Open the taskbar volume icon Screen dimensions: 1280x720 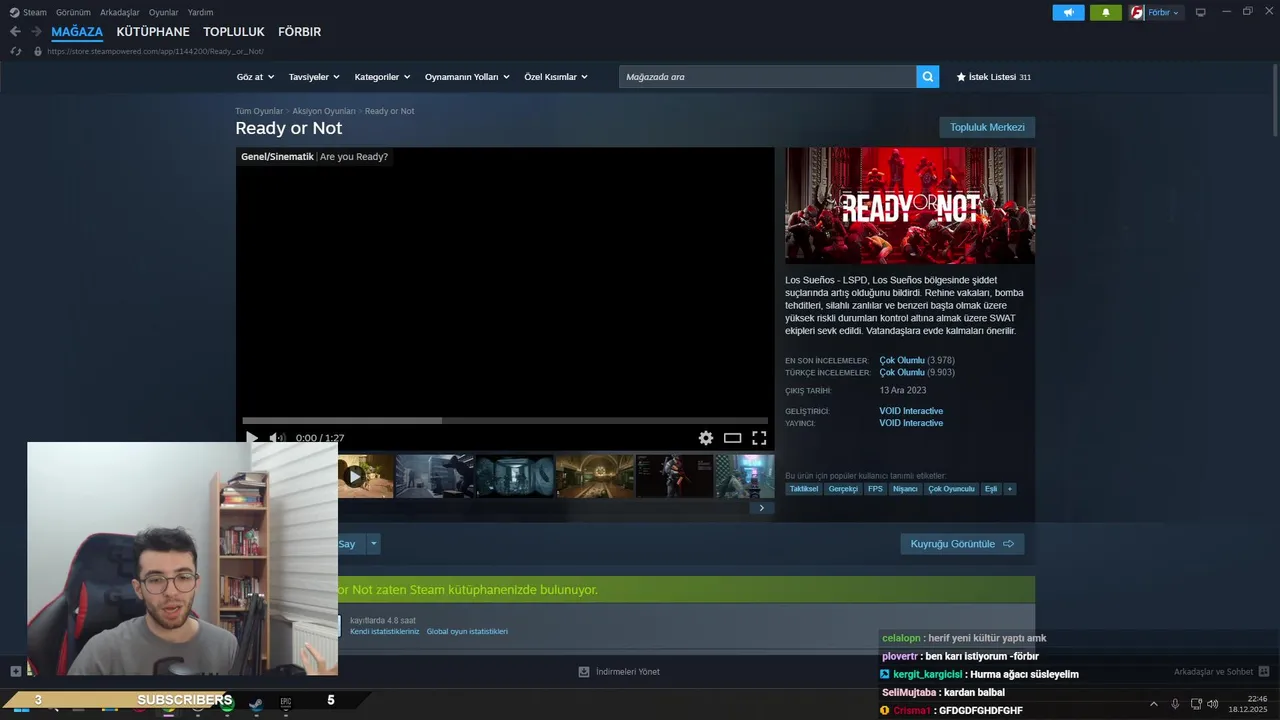tap(1213, 704)
